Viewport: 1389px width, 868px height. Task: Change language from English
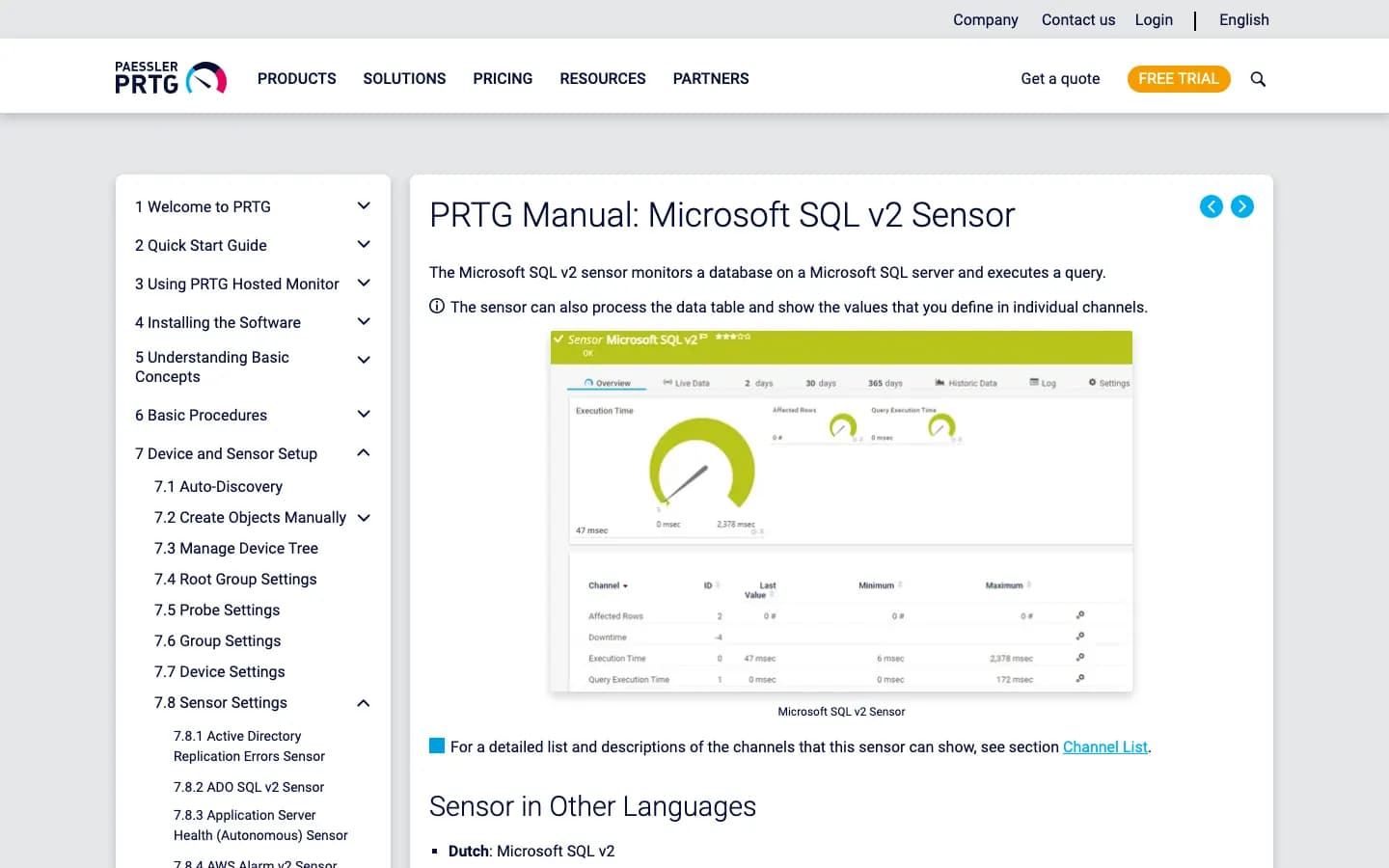[1244, 19]
